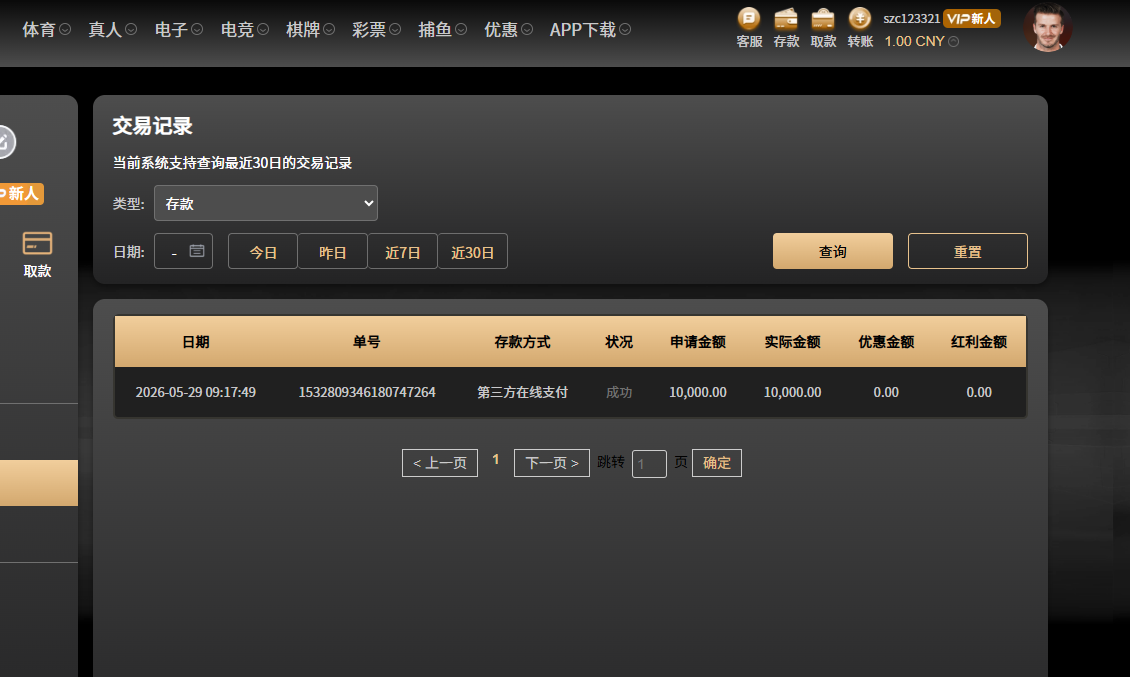Open the 转账 transfer icon in header
This screenshot has width=1130, height=677.
[860, 28]
